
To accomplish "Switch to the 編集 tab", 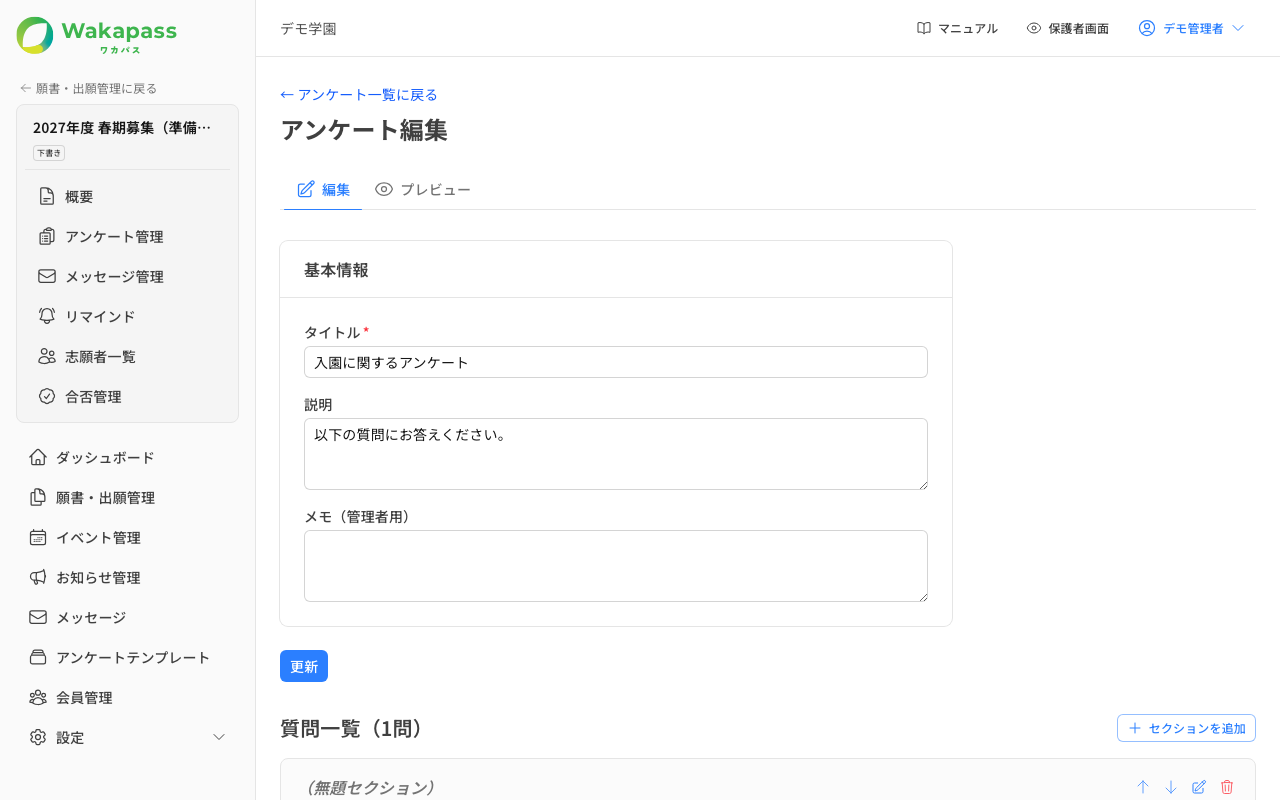I will [x=323, y=189].
